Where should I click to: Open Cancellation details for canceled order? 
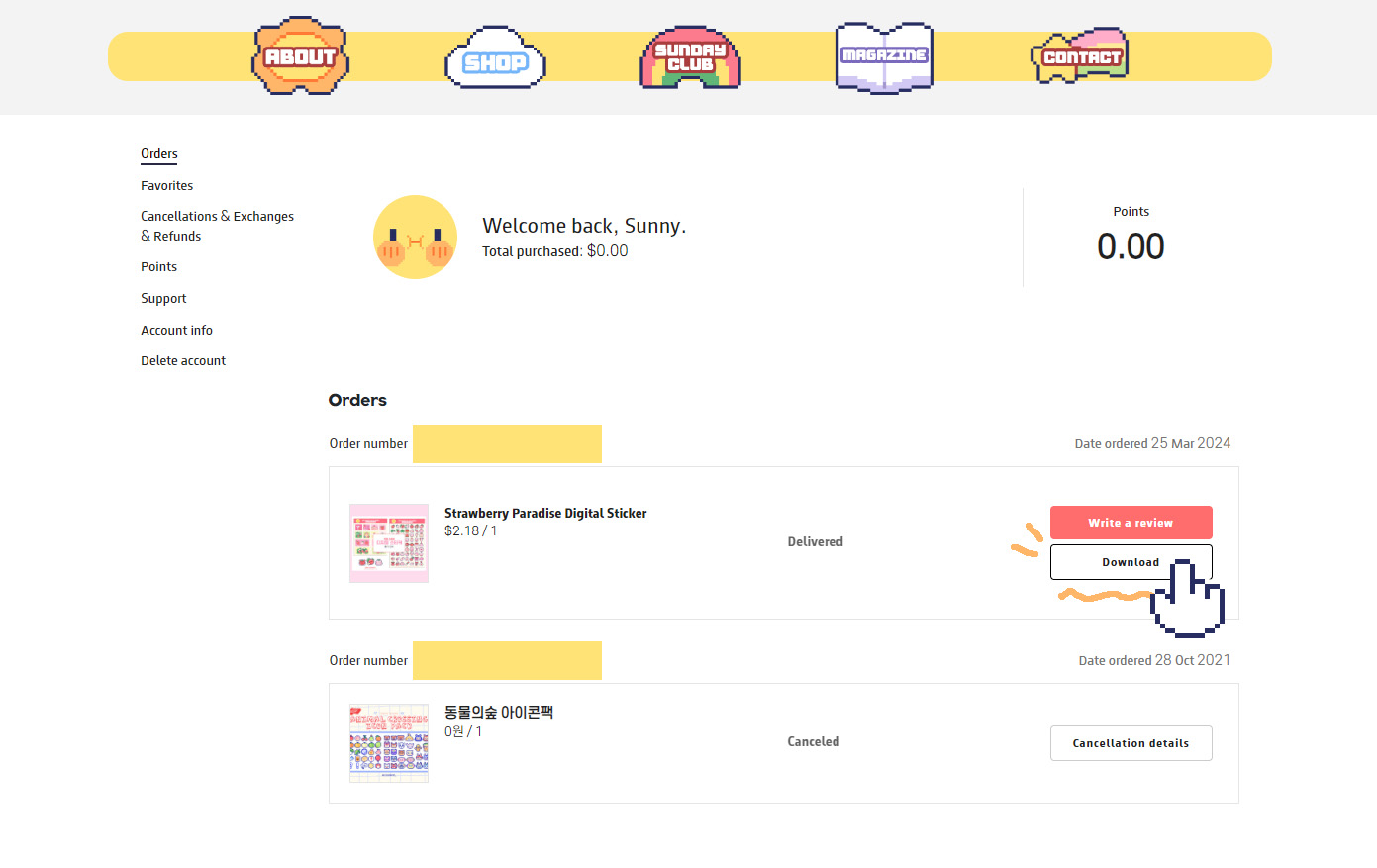[1131, 743]
